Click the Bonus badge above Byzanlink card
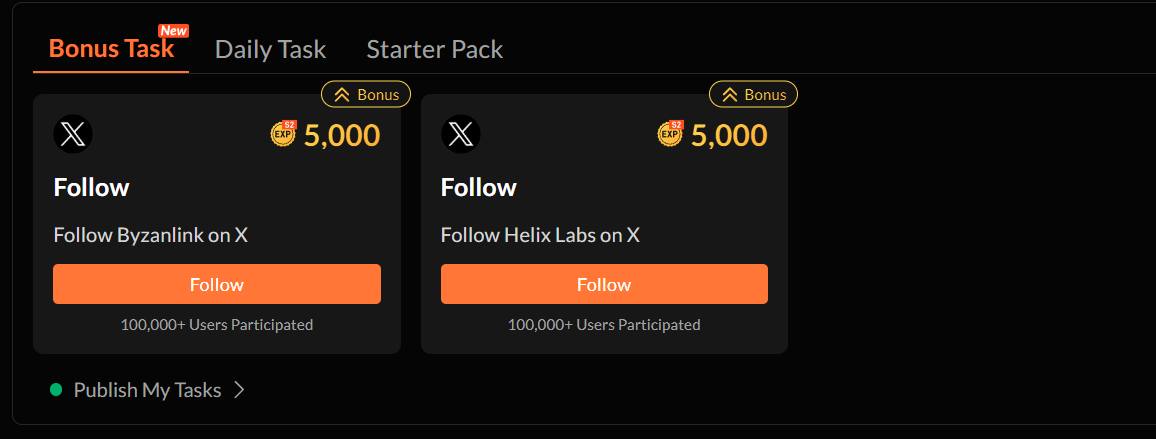Image resolution: width=1156 pixels, height=439 pixels. 366,95
